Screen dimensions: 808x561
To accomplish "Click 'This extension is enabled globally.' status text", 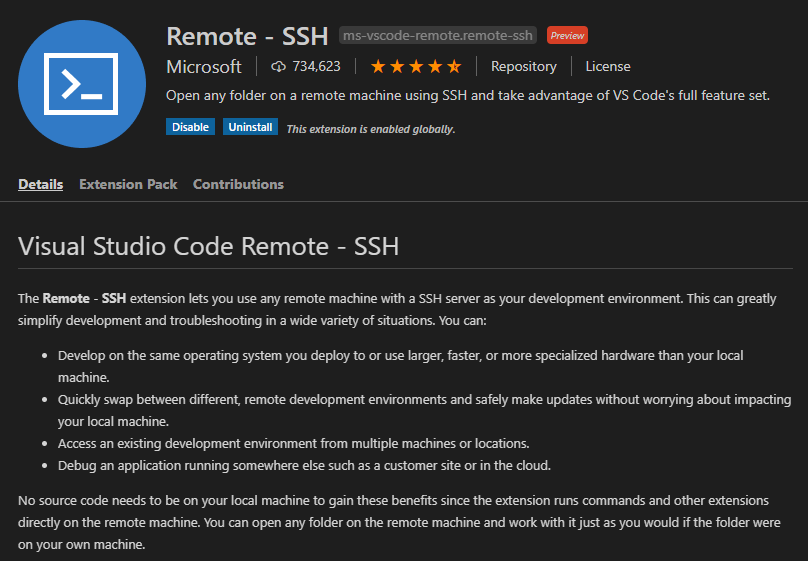I will coord(371,129).
